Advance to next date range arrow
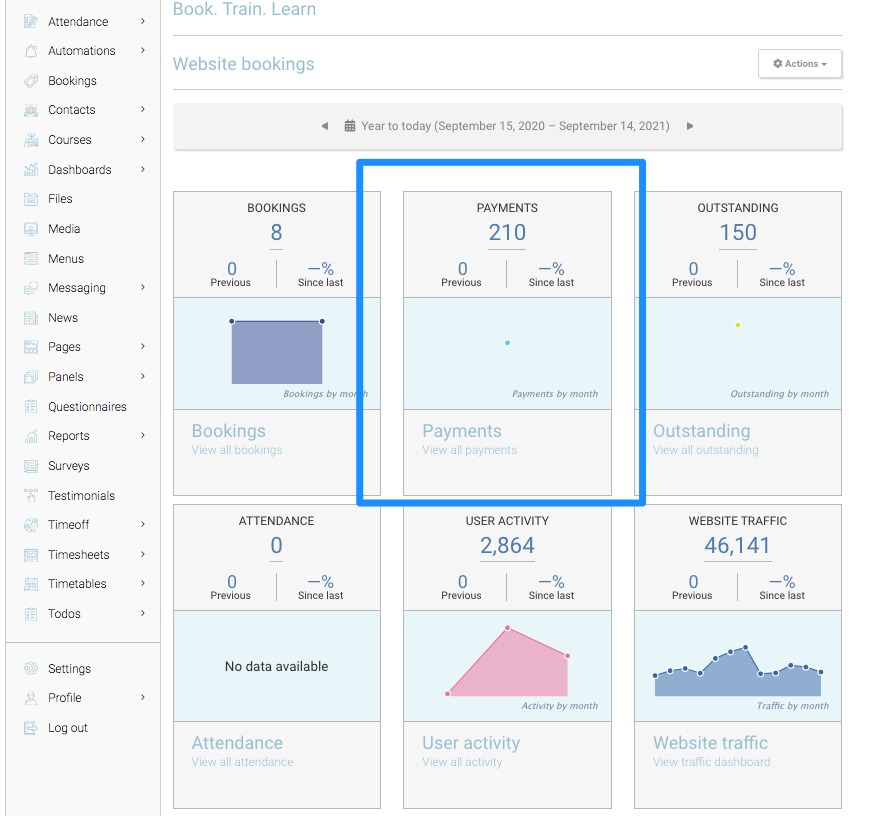This screenshot has width=883, height=816. point(690,126)
